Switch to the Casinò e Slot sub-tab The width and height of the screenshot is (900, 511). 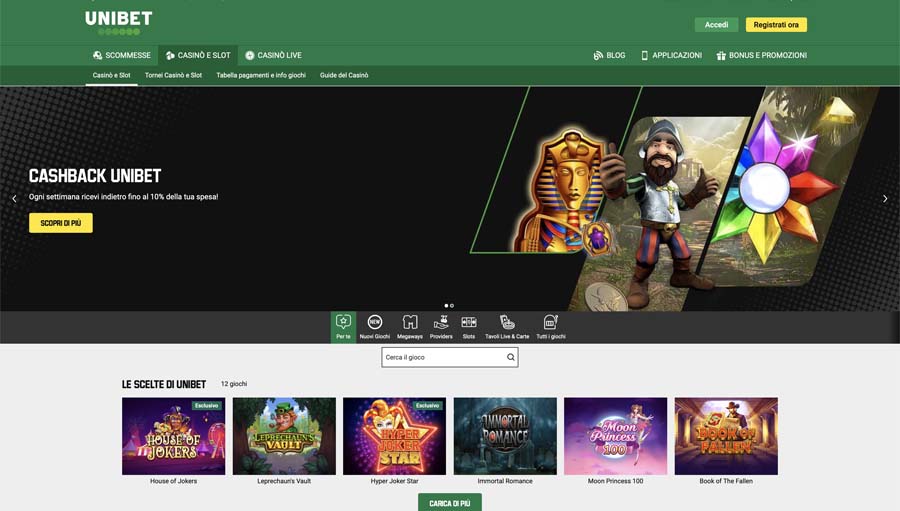coord(111,75)
